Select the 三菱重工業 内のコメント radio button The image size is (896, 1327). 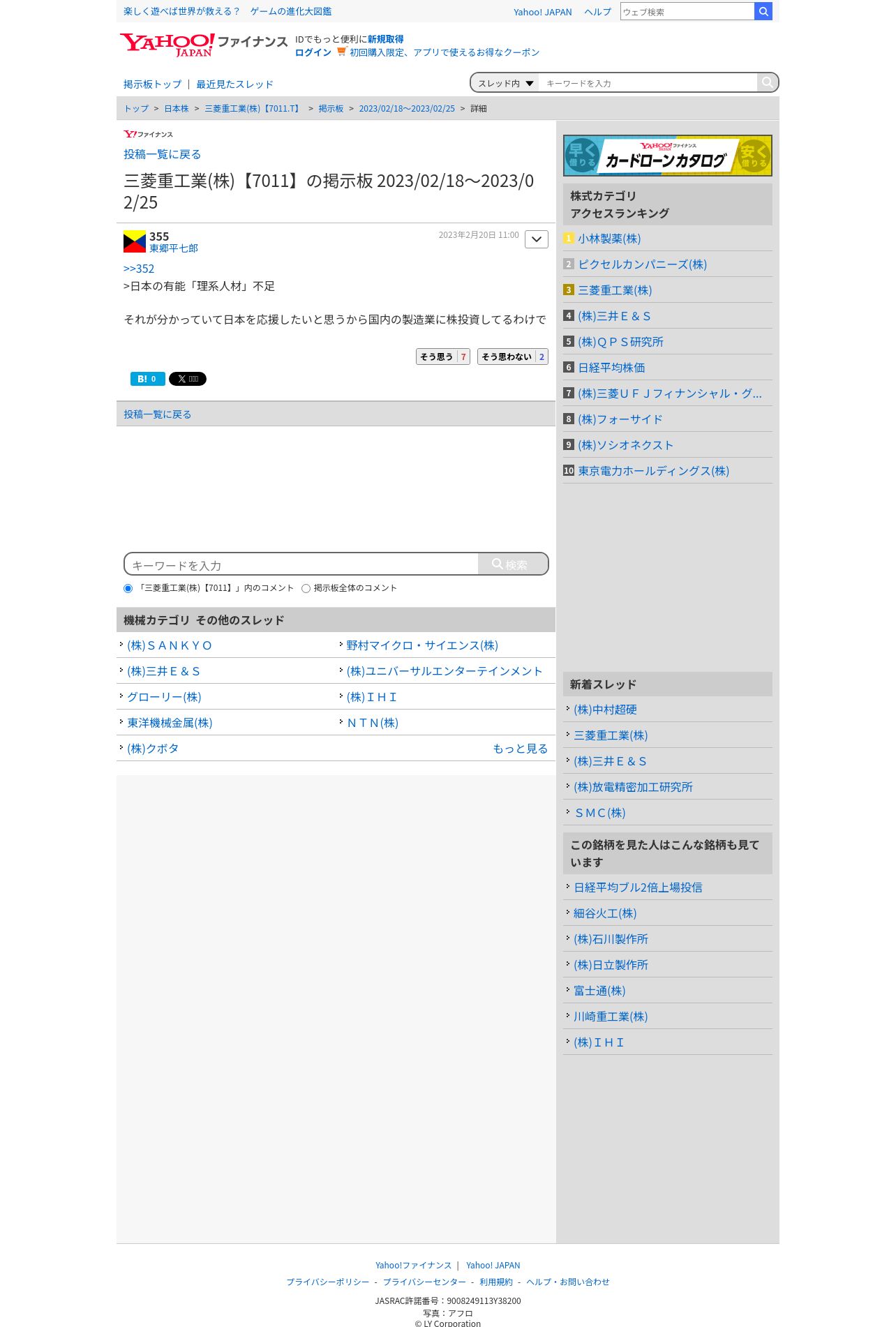128,588
